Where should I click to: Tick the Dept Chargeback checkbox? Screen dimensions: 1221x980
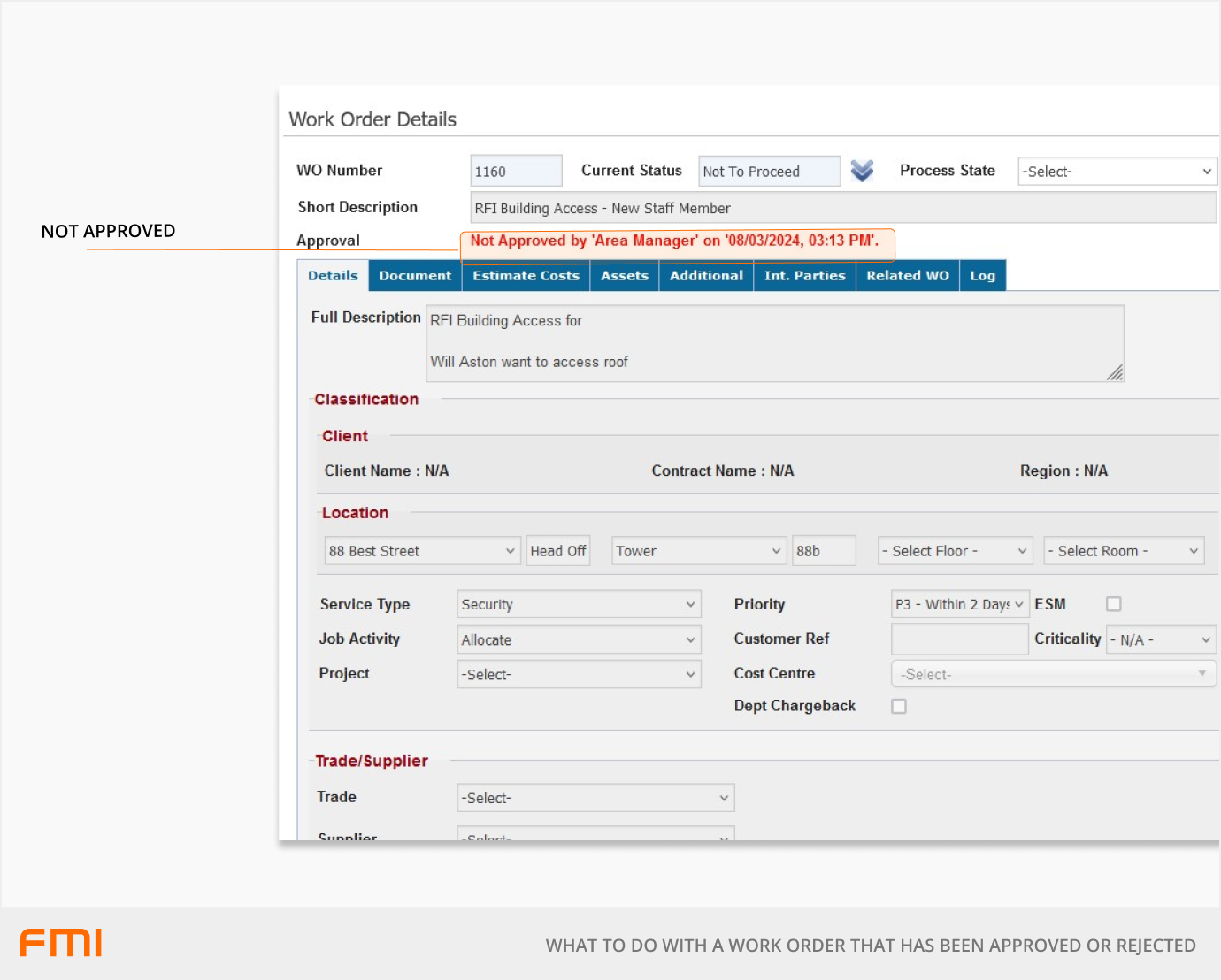point(899,706)
